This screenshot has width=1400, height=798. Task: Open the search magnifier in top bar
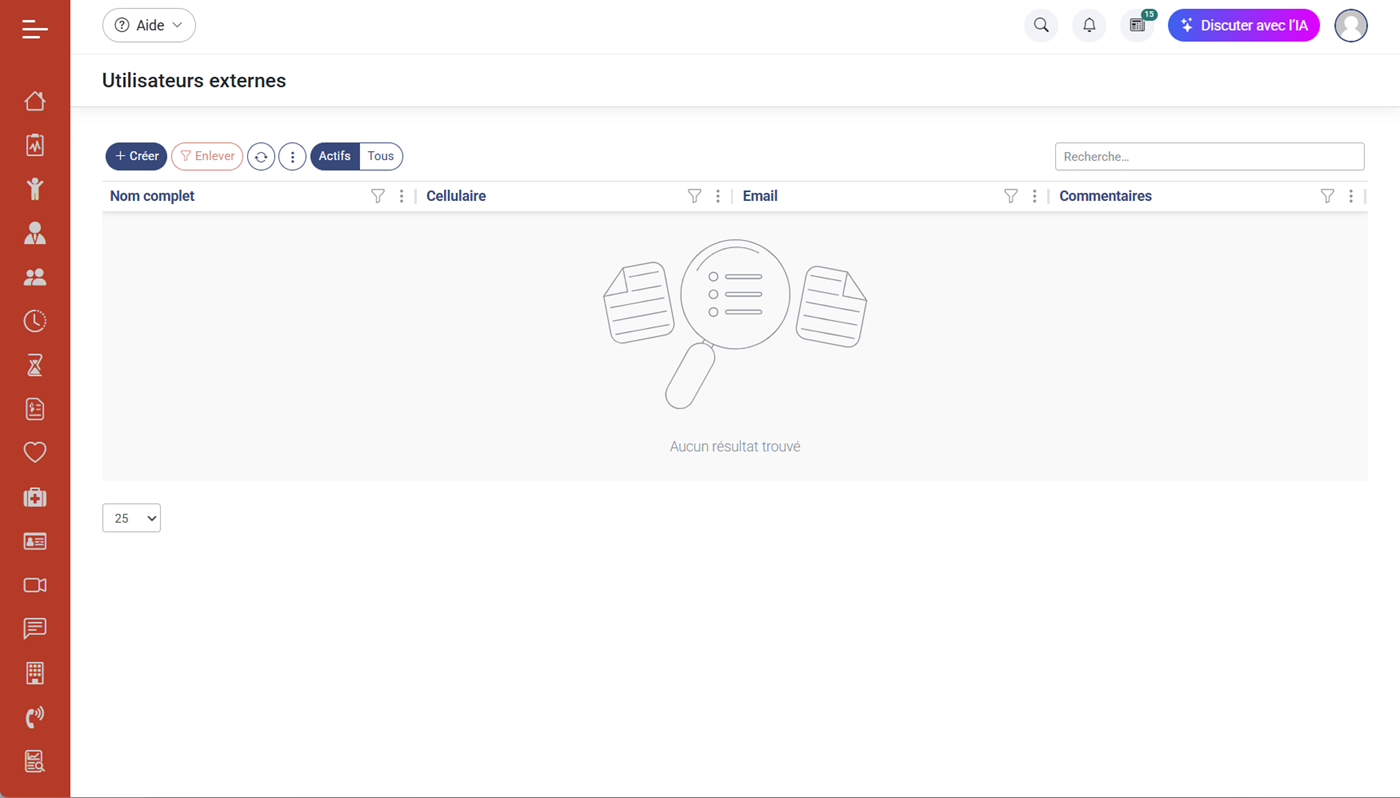click(1041, 25)
